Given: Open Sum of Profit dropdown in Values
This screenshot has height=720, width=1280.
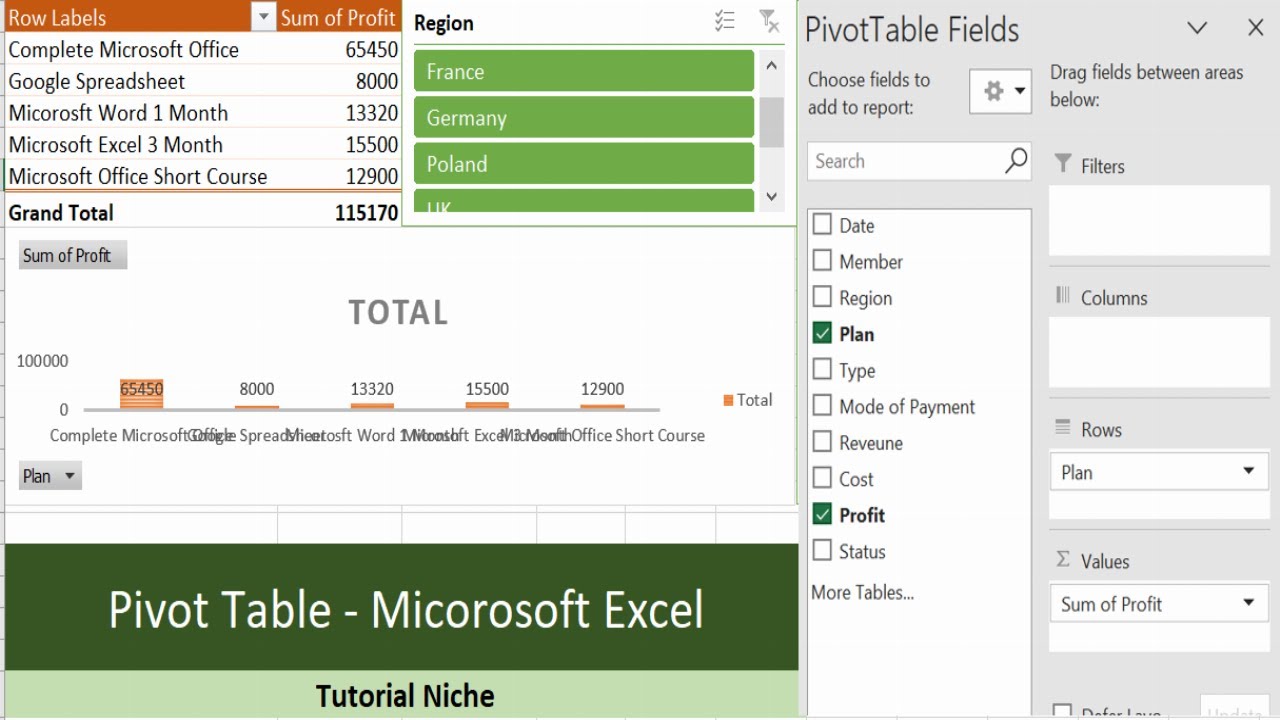Looking at the screenshot, I should pyautogui.click(x=1248, y=603).
